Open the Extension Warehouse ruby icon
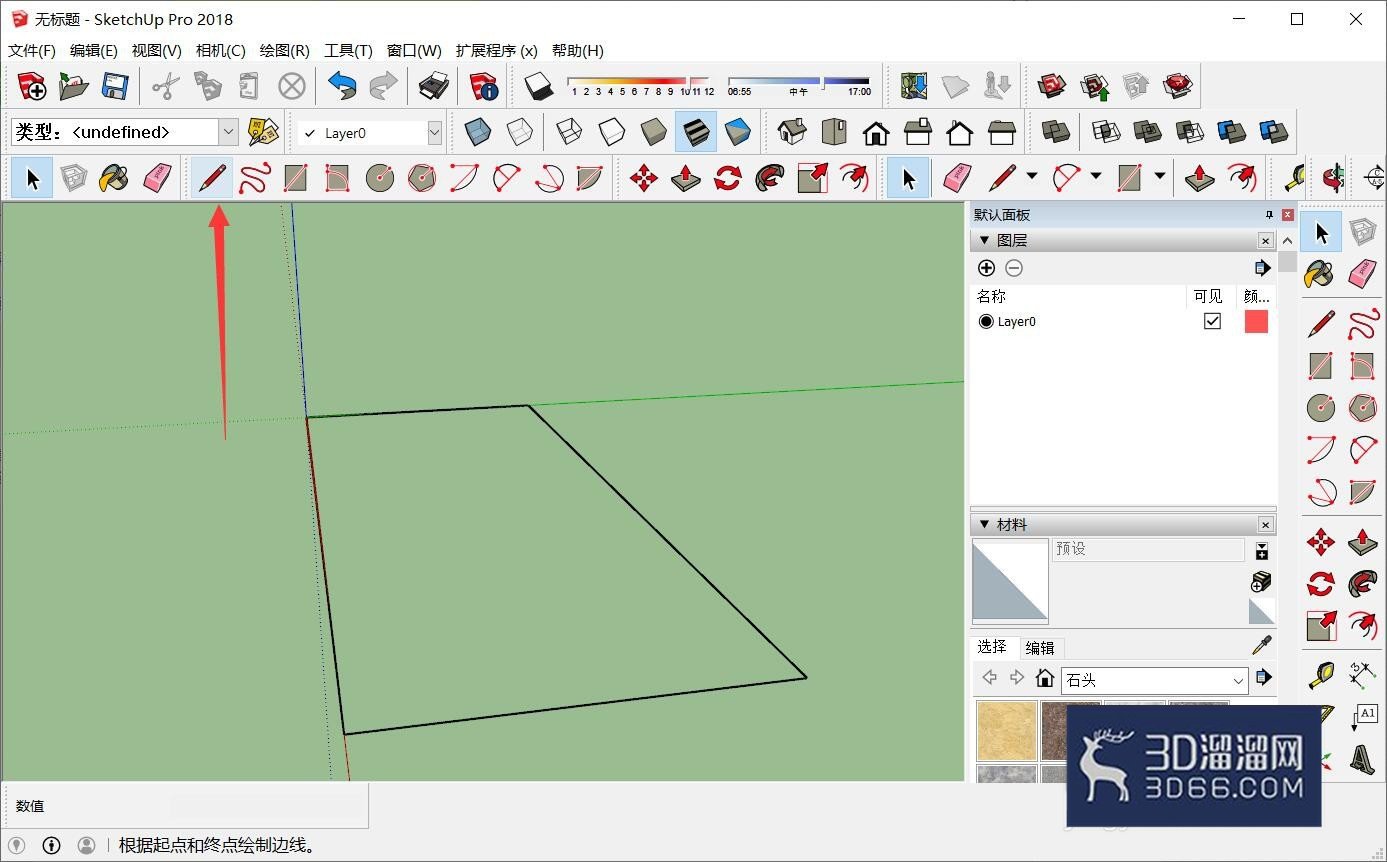 [x=1179, y=86]
